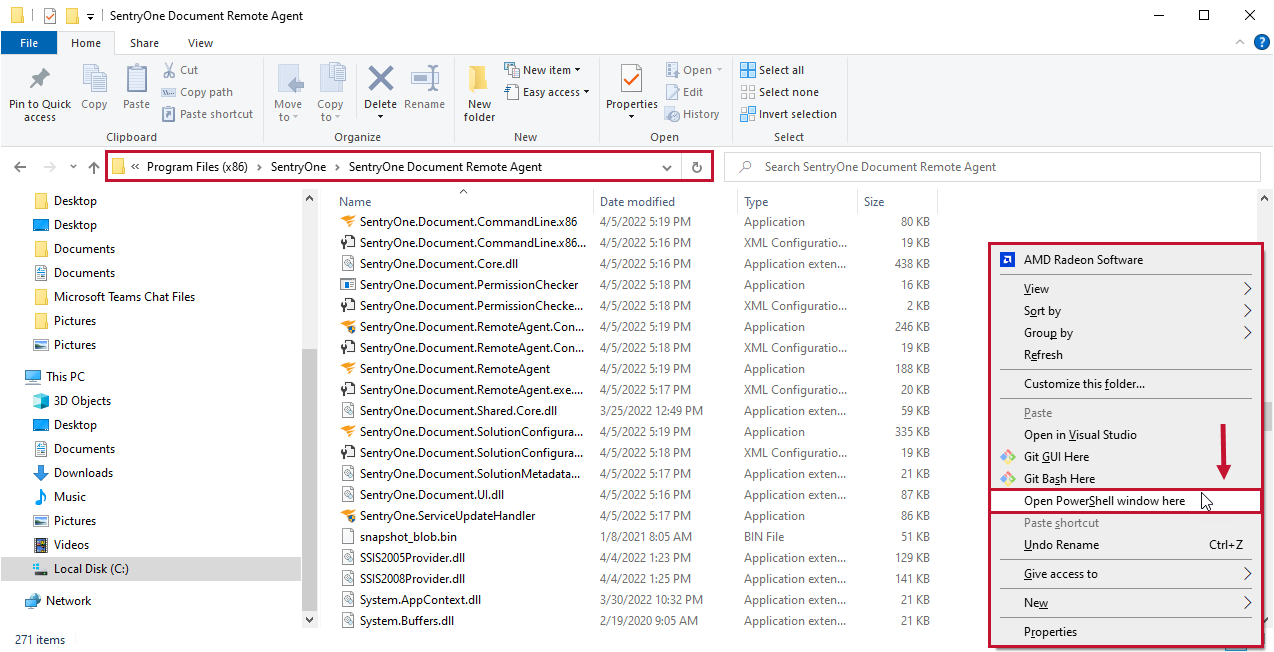Sort by the Date modified column header

click(x=637, y=202)
